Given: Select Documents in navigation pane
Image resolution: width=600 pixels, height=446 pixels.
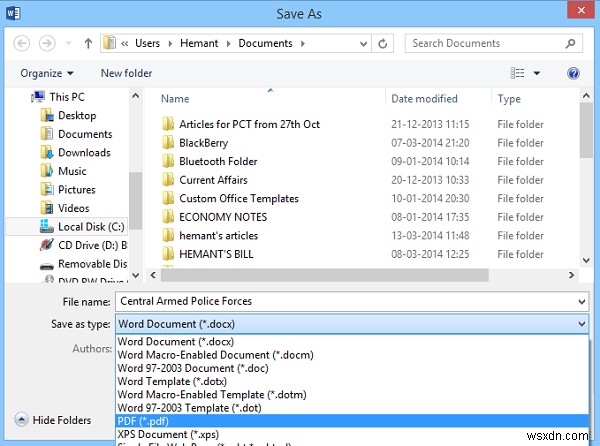Looking at the screenshot, I should [76, 134].
